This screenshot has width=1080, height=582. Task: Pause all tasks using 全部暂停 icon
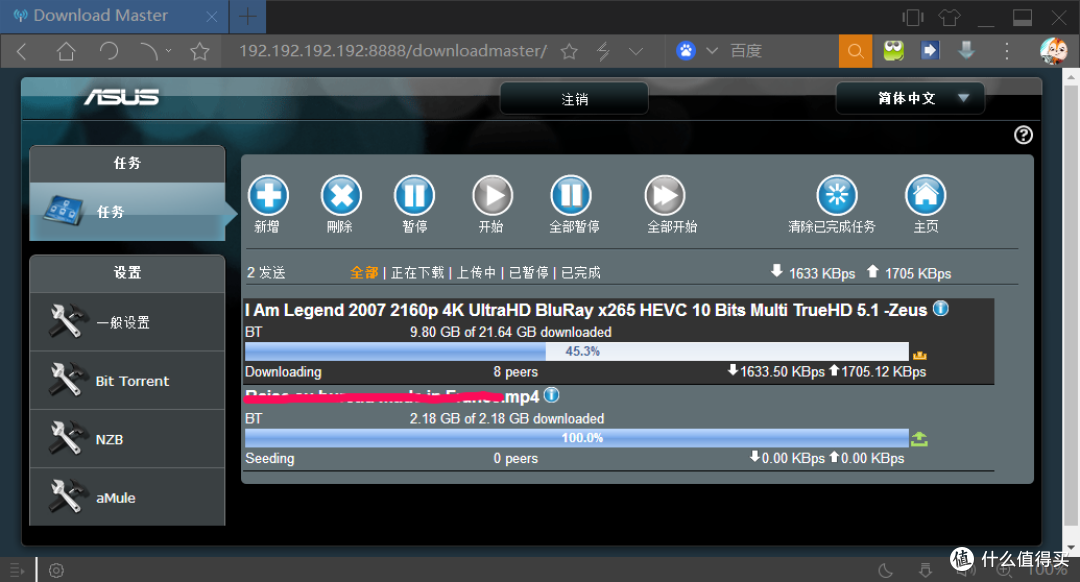[571, 196]
